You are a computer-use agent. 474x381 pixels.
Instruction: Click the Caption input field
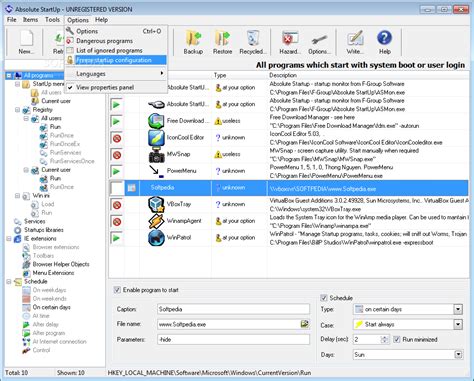click(x=233, y=309)
